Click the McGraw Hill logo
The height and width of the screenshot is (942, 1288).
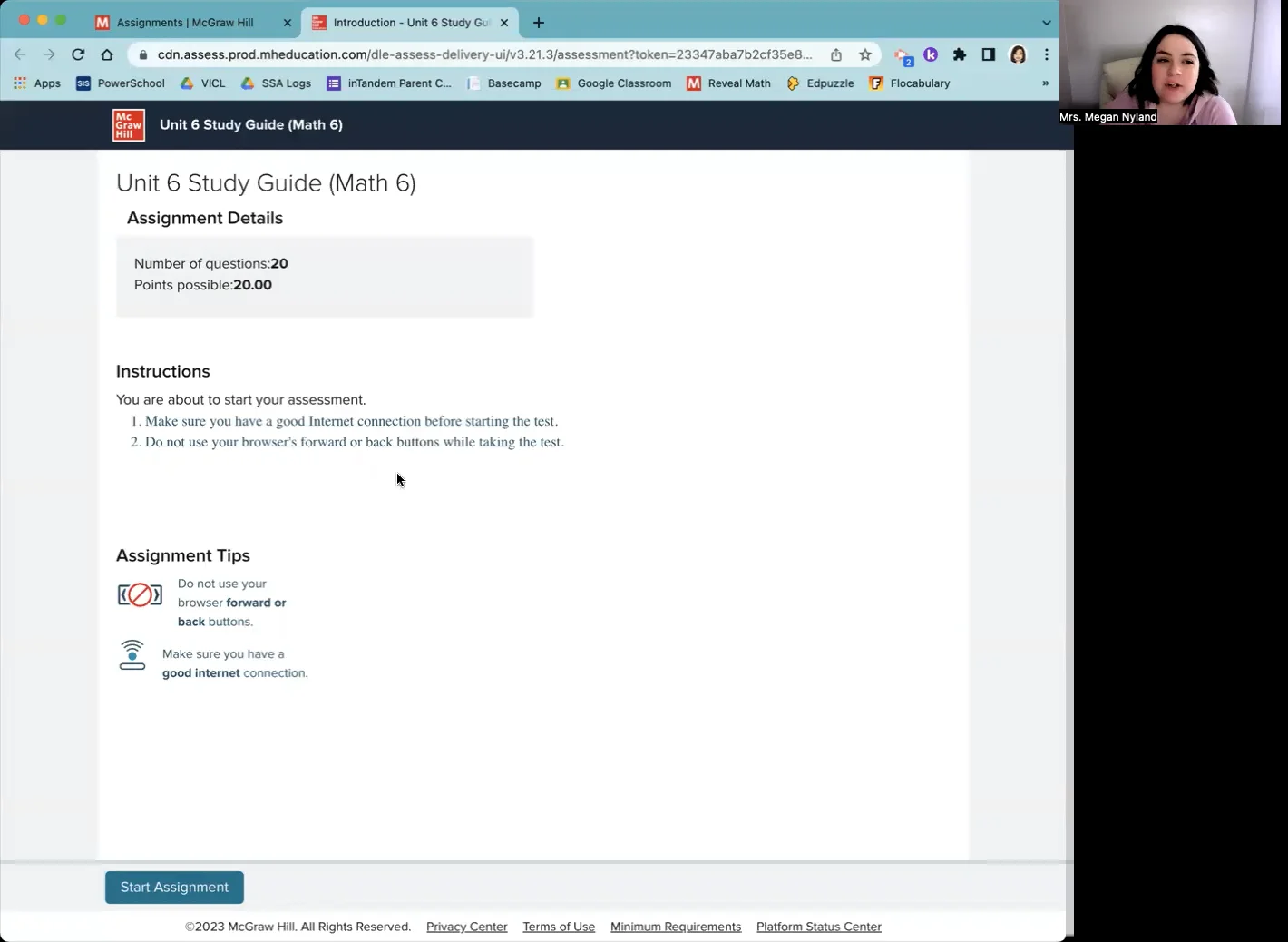tap(128, 125)
